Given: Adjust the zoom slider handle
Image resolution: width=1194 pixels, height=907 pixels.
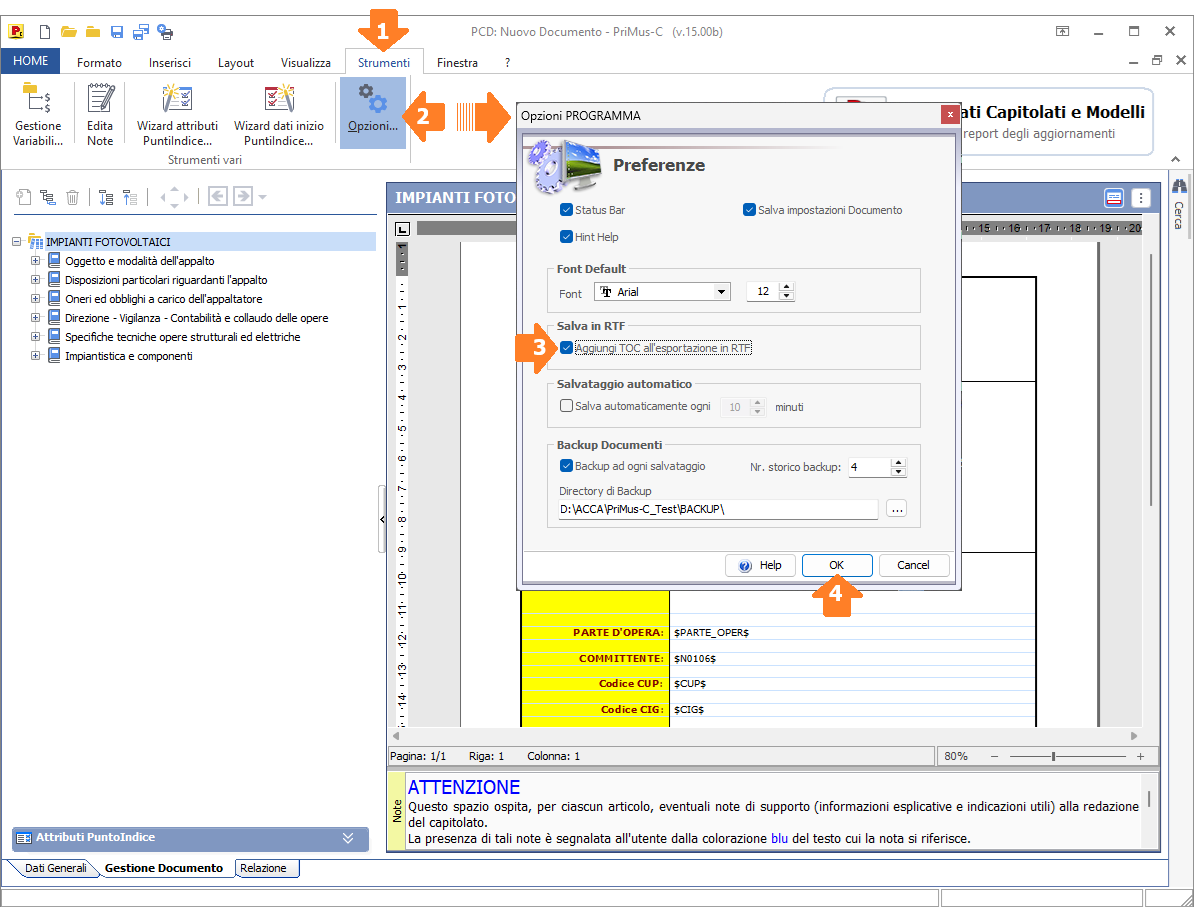Looking at the screenshot, I should pos(1053,756).
